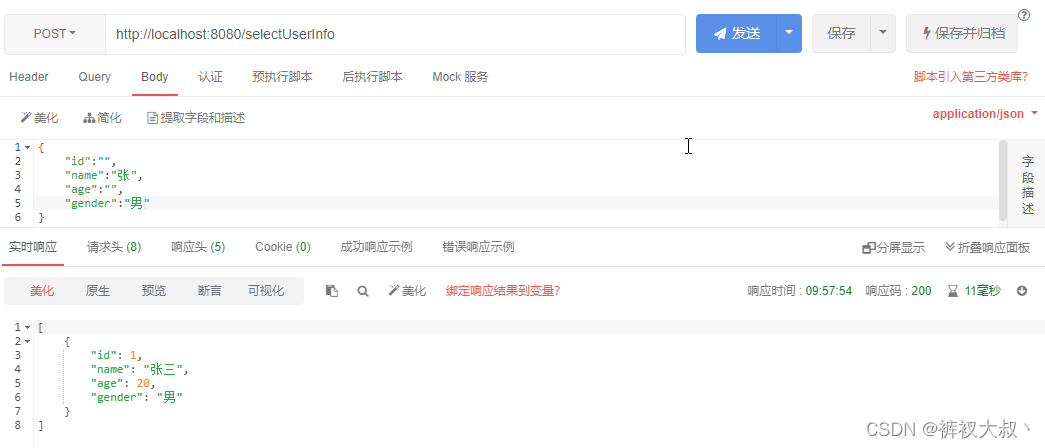This screenshot has width=1045, height=448.
Task: Switch to the 预执行脚本 tab
Action: [283, 77]
